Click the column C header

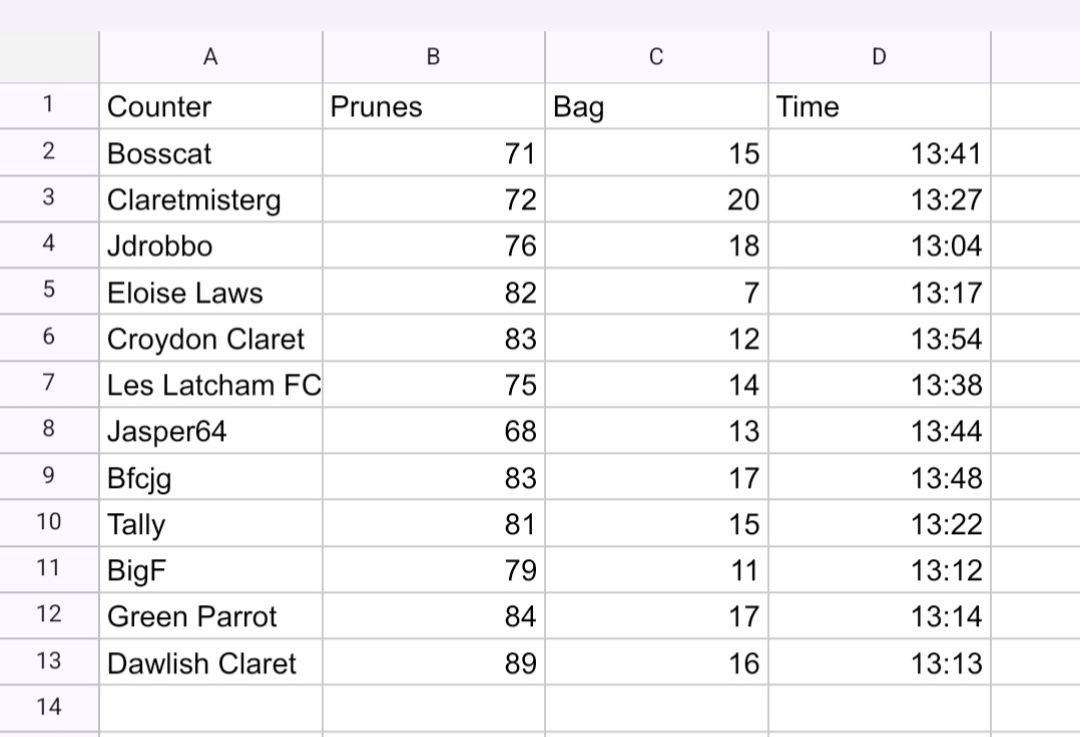(656, 57)
